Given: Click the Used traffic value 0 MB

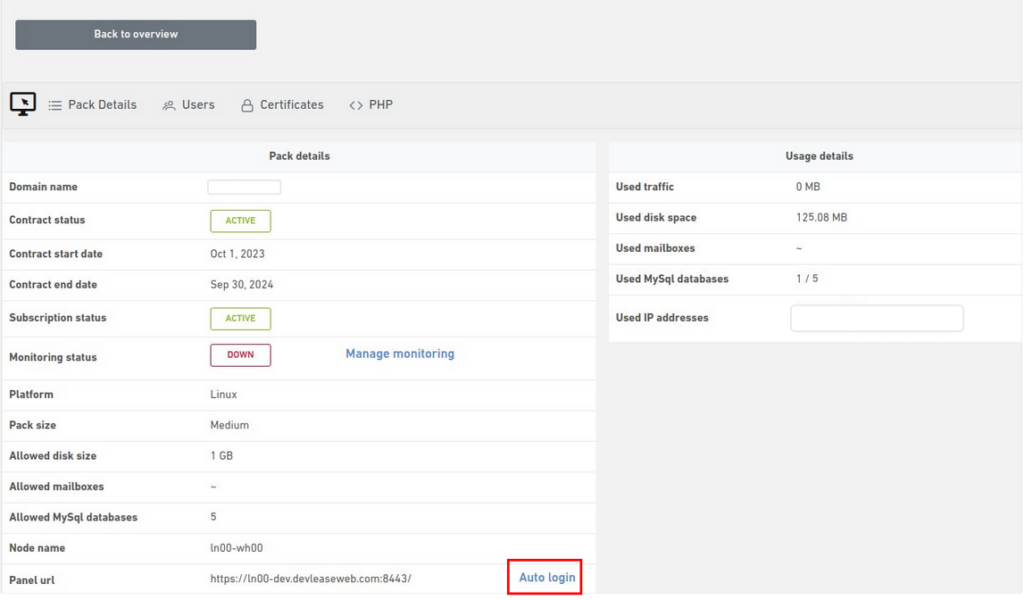Looking at the screenshot, I should pos(808,187).
